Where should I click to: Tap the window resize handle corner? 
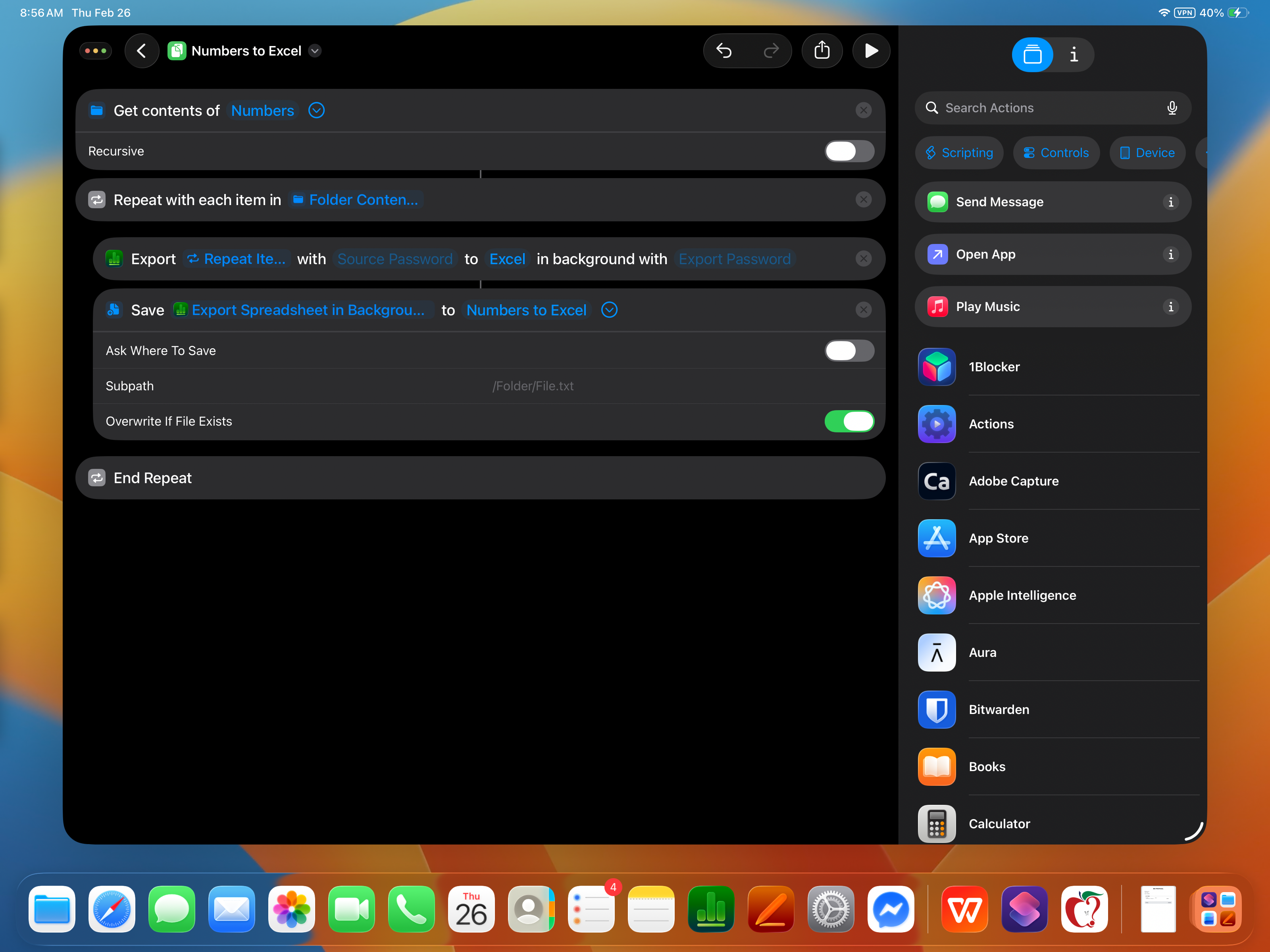click(1195, 832)
